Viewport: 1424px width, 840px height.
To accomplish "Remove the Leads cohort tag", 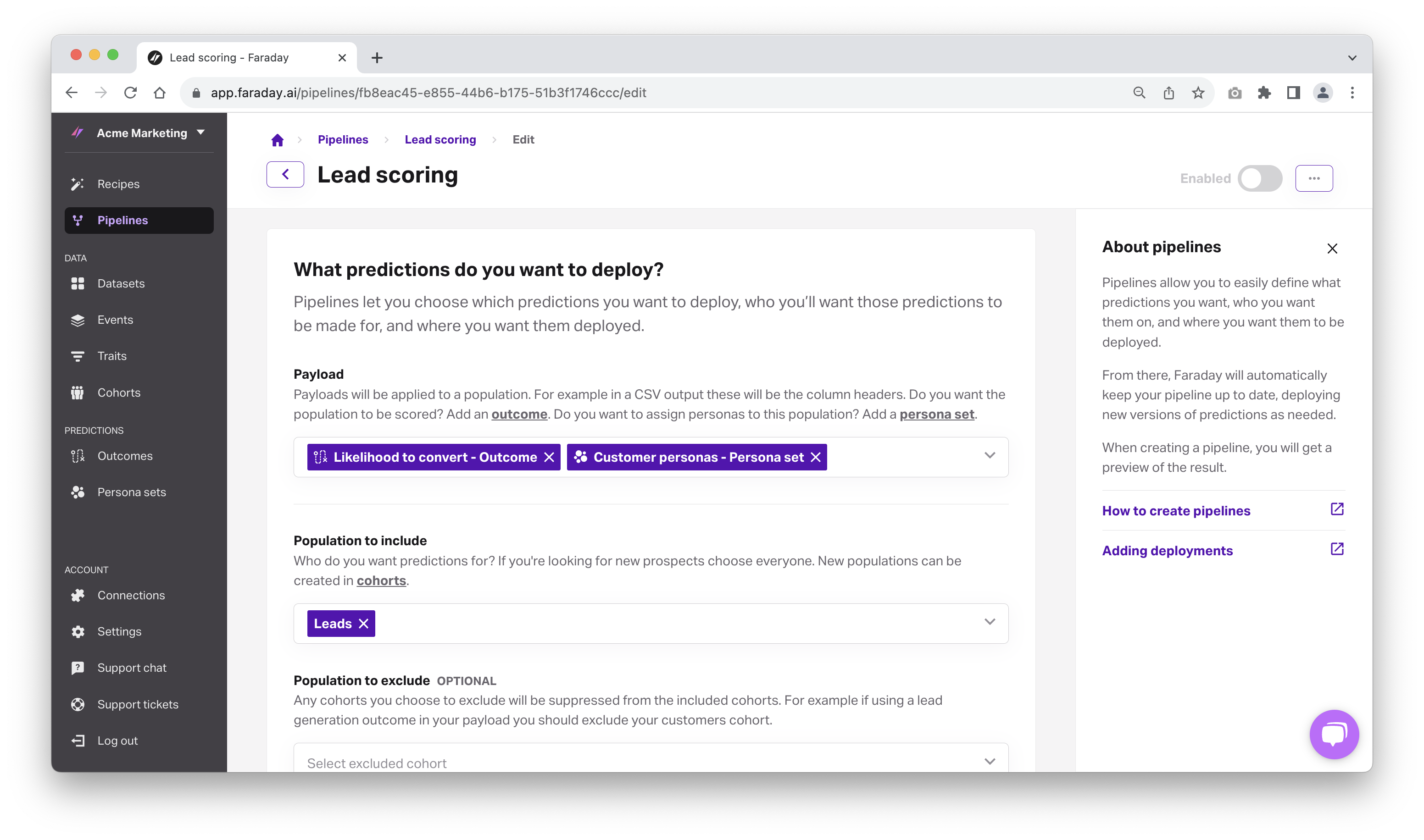I will [x=363, y=624].
